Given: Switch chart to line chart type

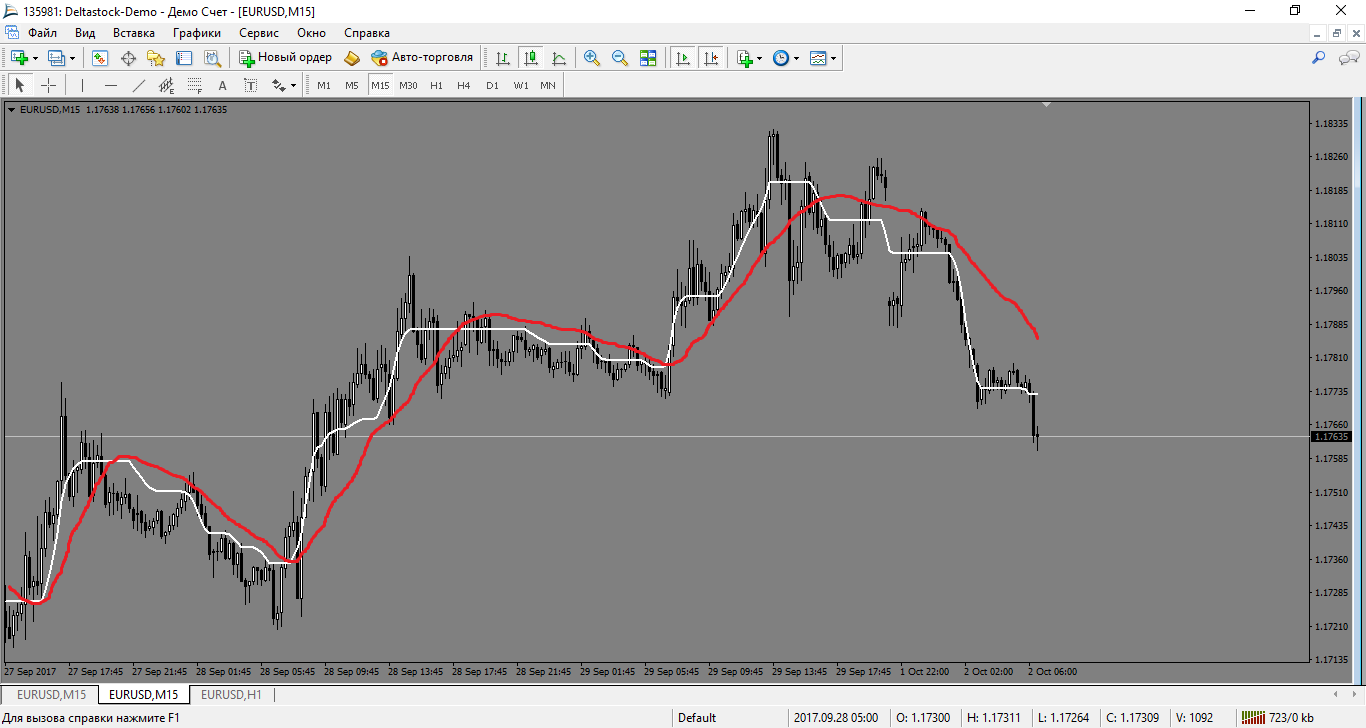Looking at the screenshot, I should click(x=559, y=58).
